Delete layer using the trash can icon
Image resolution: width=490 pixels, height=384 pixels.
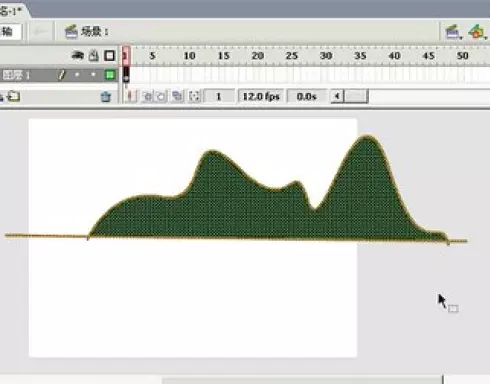106,97
